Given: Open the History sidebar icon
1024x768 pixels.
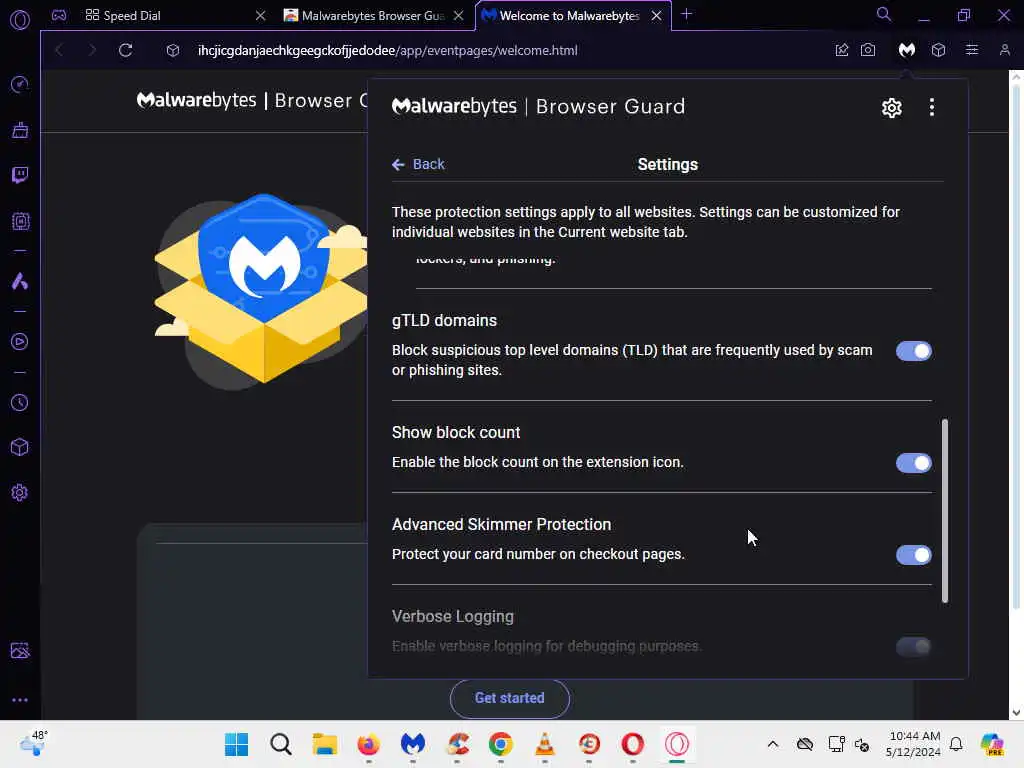Looking at the screenshot, I should point(20,402).
